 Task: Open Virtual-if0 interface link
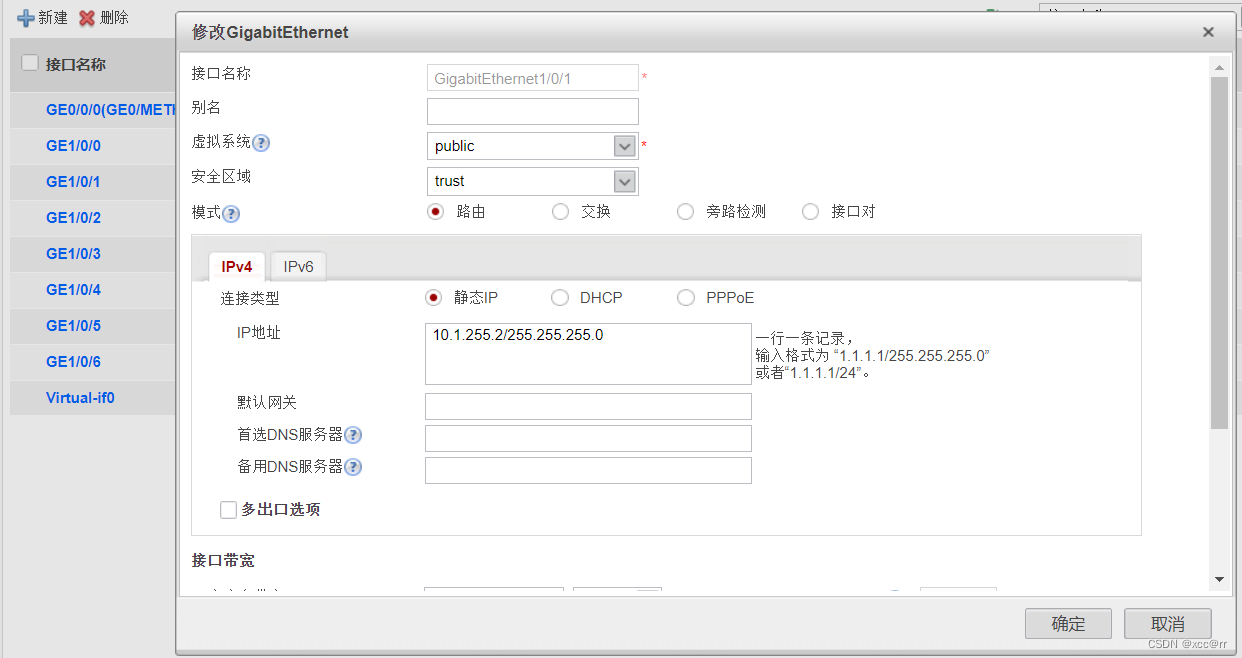(x=80, y=397)
